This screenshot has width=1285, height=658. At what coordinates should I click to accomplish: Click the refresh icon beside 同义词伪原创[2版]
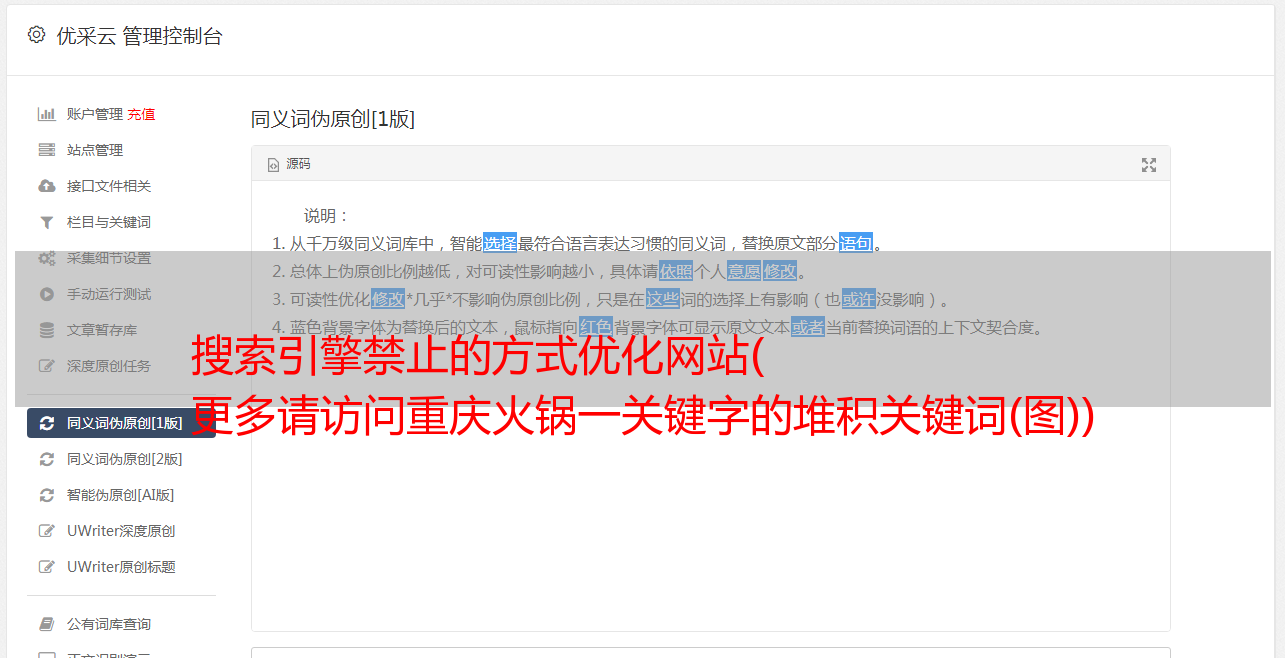click(x=46, y=459)
